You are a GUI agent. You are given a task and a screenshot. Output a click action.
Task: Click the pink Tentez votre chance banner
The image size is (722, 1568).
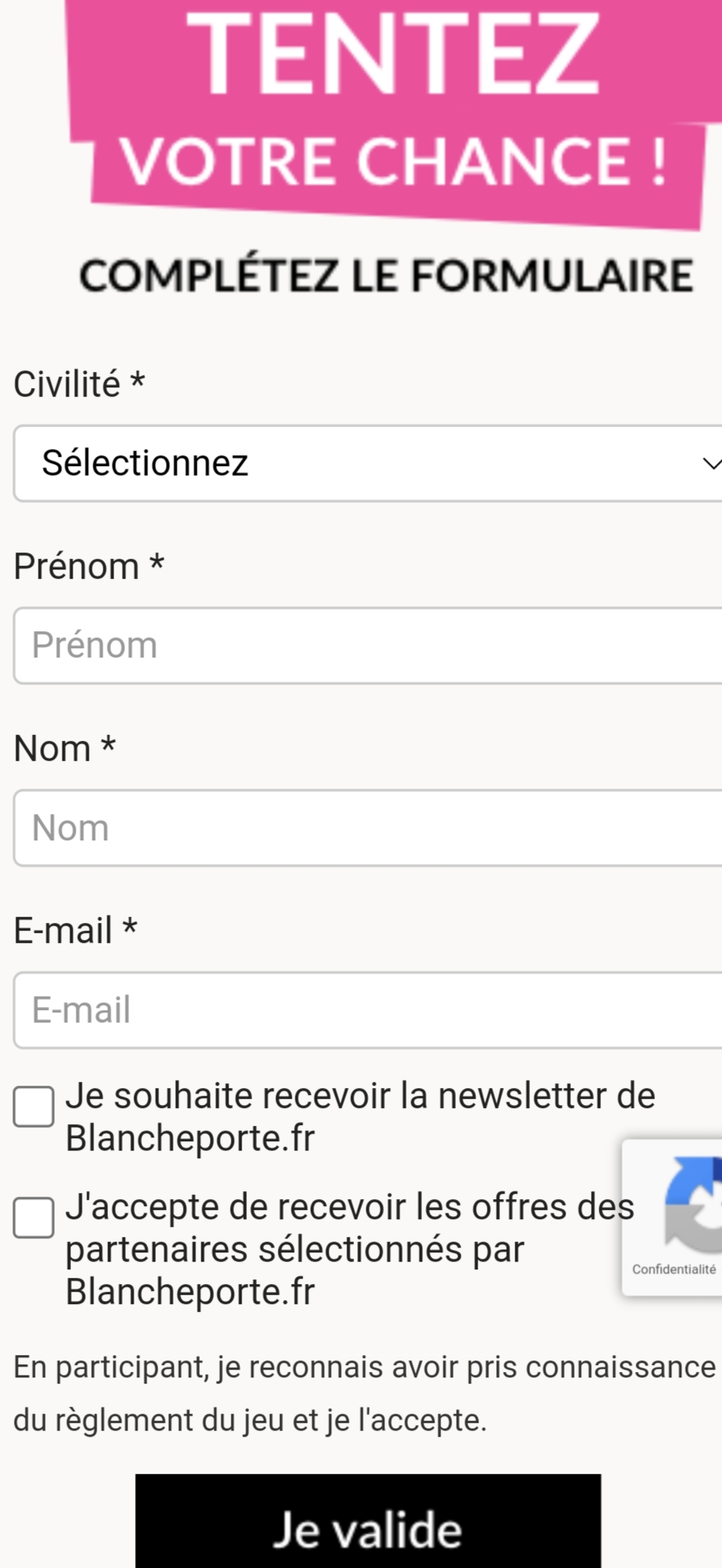point(393,108)
